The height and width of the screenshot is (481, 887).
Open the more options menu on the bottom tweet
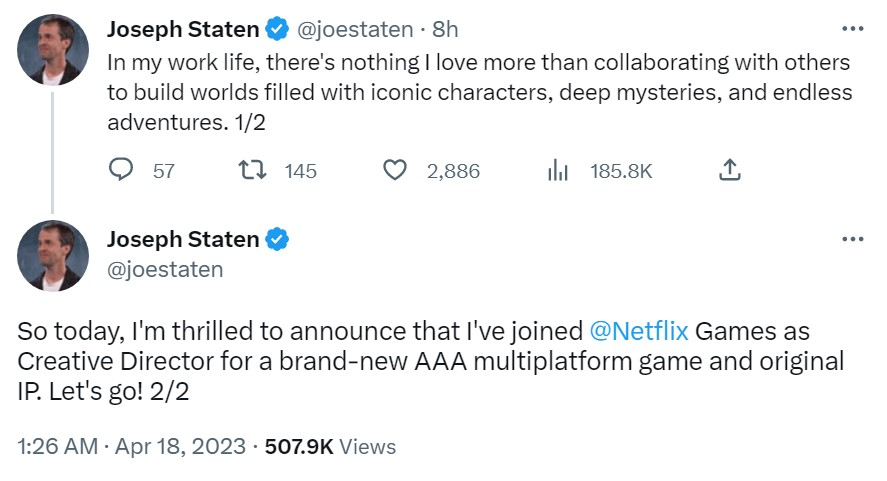point(852,239)
